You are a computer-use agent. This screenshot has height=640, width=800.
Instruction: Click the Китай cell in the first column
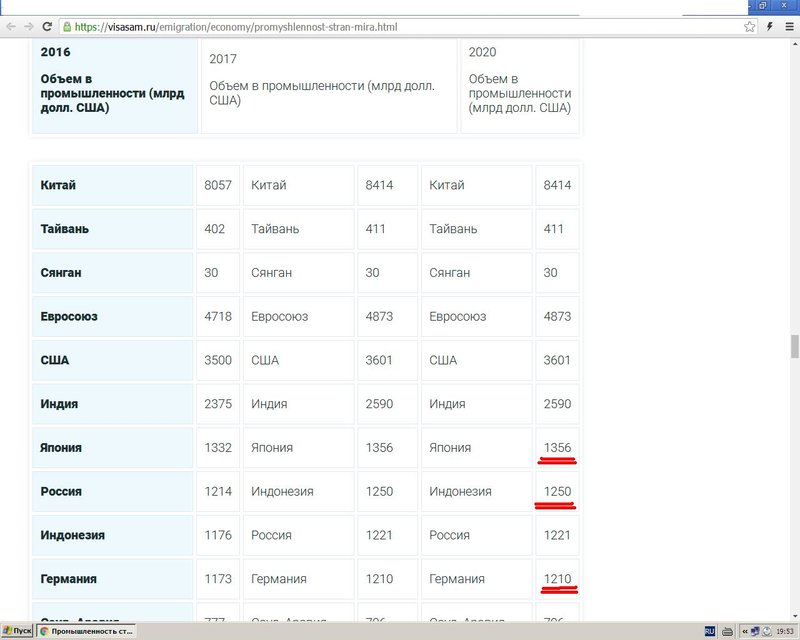[x=112, y=185]
